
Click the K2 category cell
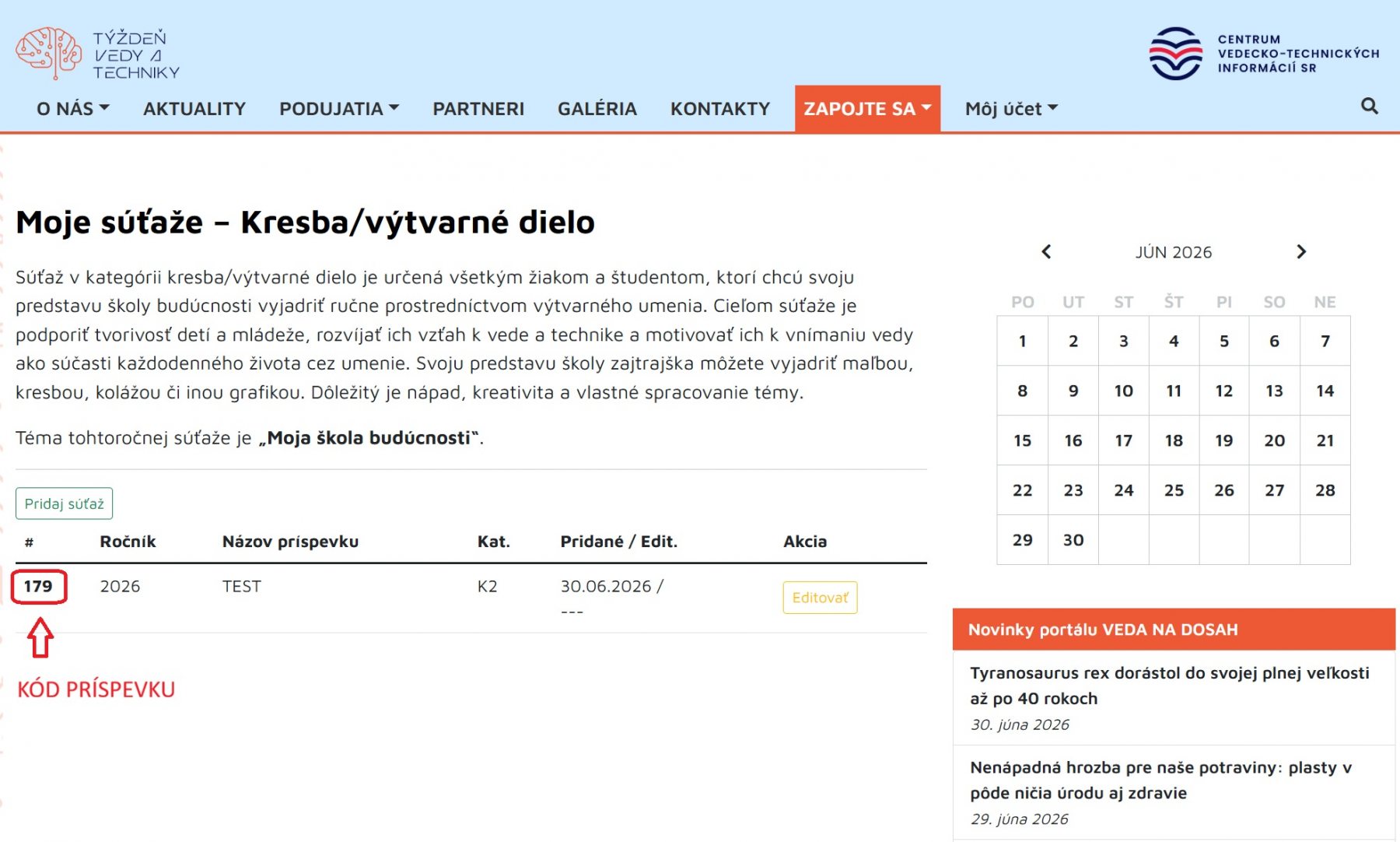point(487,586)
